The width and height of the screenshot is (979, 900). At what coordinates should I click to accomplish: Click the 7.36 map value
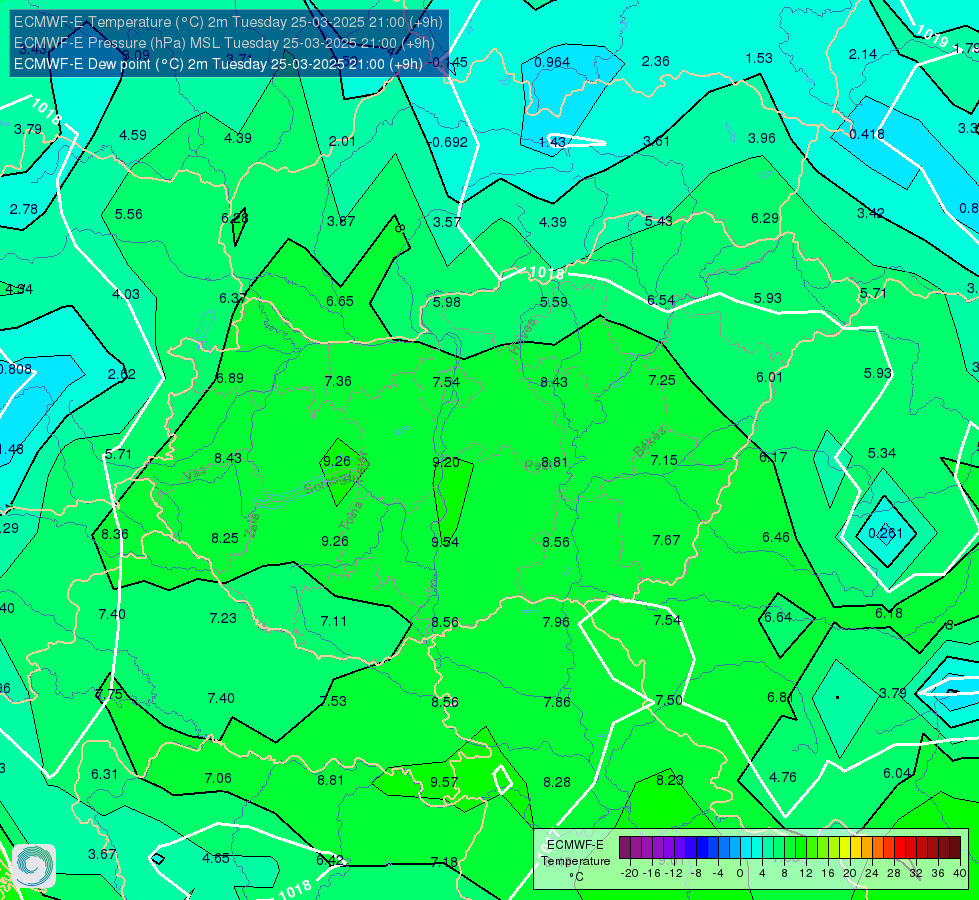[338, 381]
